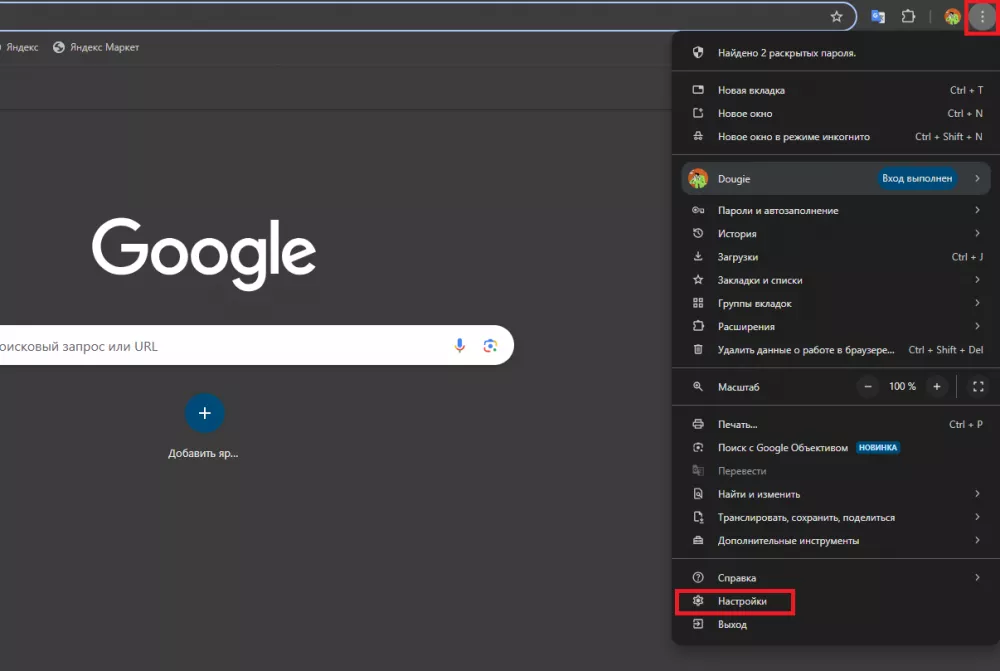The width and height of the screenshot is (1000, 671).
Task: Open Google Lens image search icon
Action: (x=490, y=346)
